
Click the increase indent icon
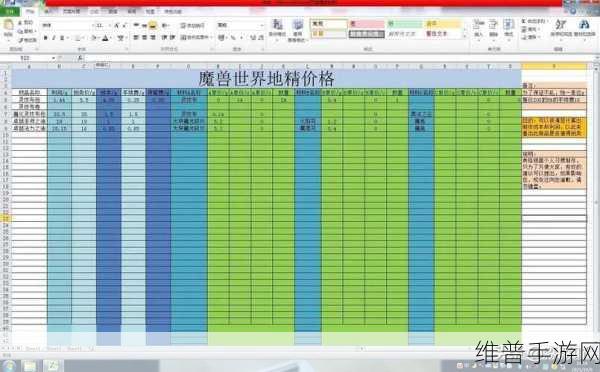(172, 38)
